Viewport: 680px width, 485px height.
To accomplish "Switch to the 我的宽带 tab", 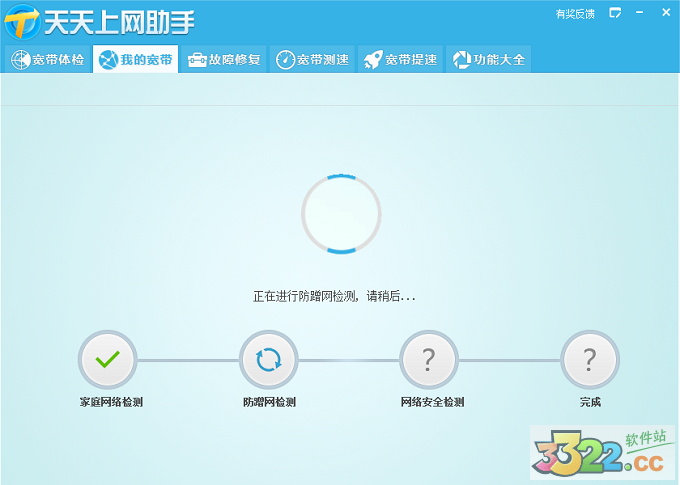I will click(136, 59).
